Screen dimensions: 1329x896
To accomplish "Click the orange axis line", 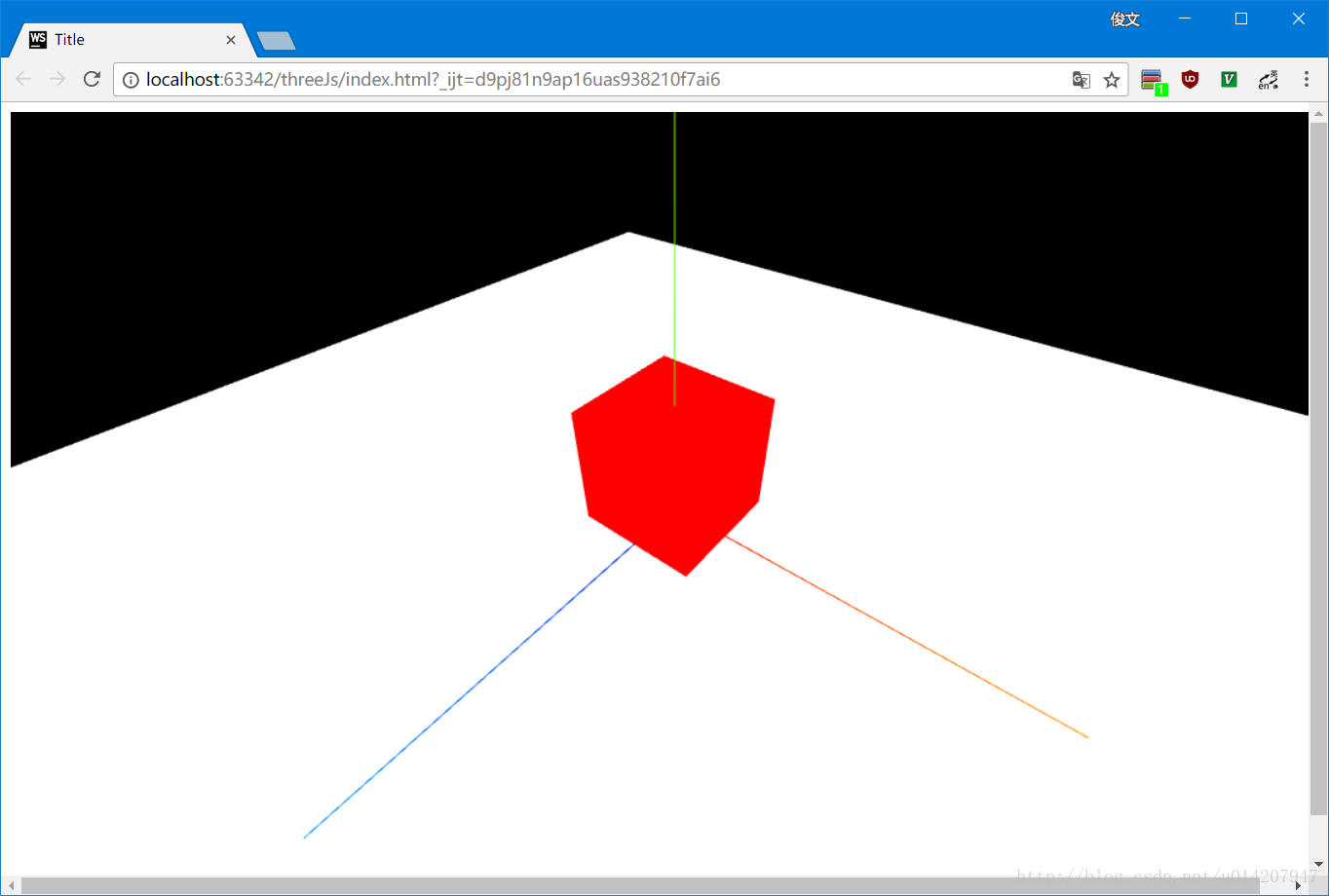I will pyautogui.click(x=906, y=637).
